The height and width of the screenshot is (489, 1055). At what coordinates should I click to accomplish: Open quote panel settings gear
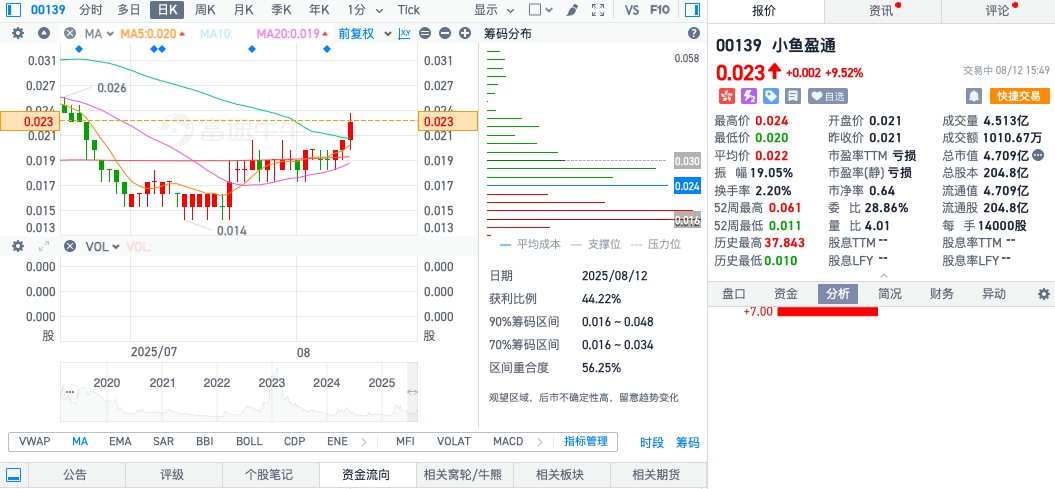pyautogui.click(x=1044, y=294)
